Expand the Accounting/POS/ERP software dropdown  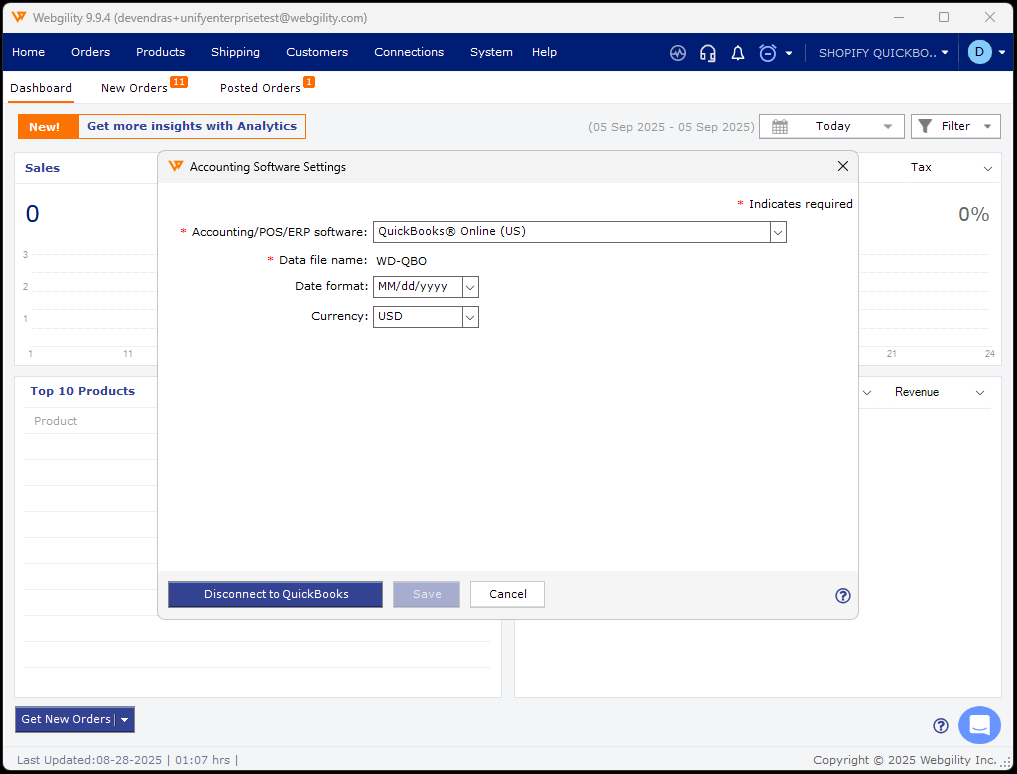(778, 232)
